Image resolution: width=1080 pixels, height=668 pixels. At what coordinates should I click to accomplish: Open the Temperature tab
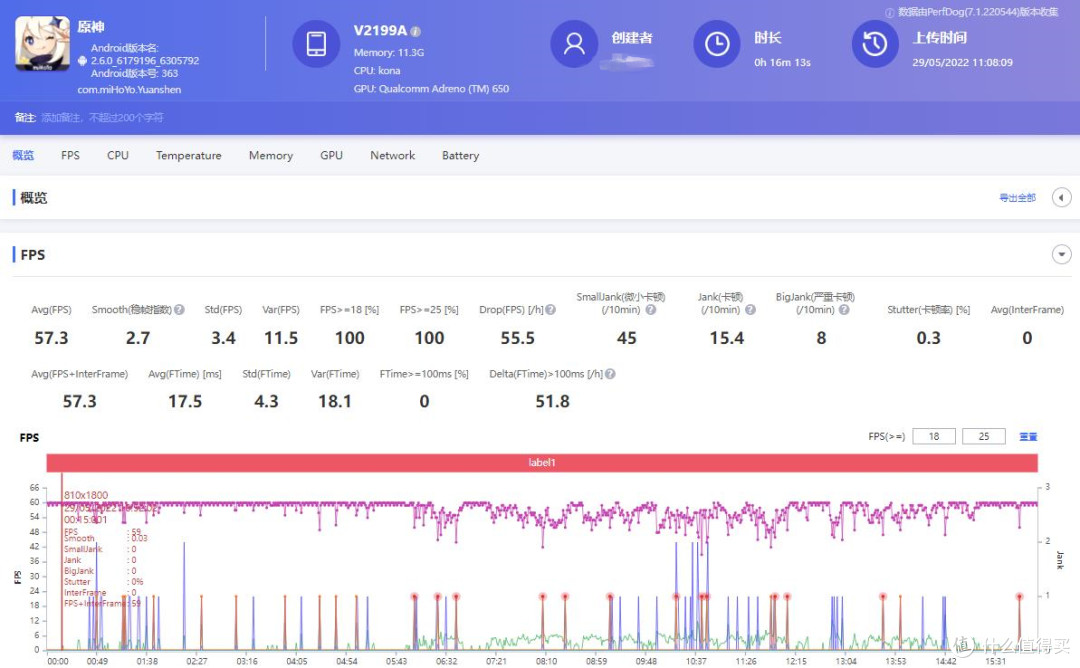(189, 156)
